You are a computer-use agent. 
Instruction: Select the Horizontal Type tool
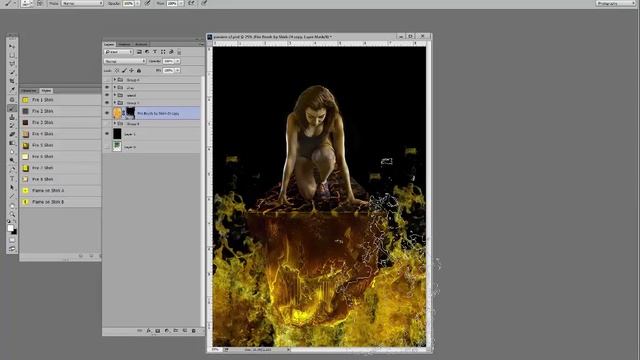point(12,179)
